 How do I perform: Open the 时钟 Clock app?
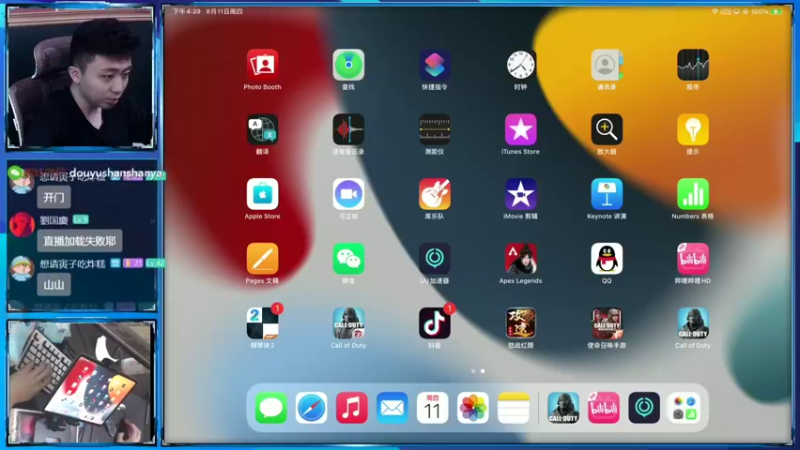pyautogui.click(x=520, y=65)
